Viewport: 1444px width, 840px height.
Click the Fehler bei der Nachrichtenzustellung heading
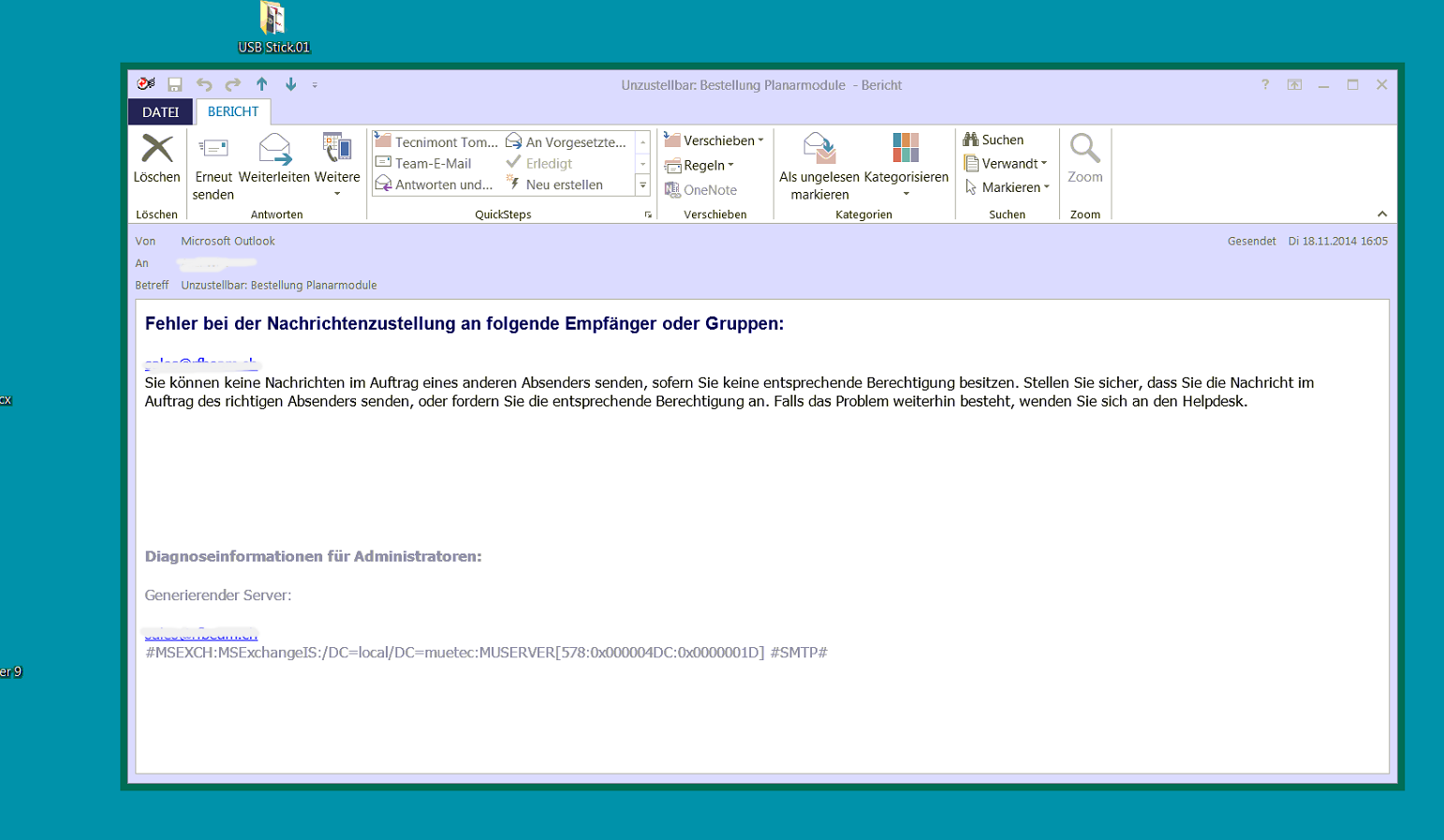point(464,324)
